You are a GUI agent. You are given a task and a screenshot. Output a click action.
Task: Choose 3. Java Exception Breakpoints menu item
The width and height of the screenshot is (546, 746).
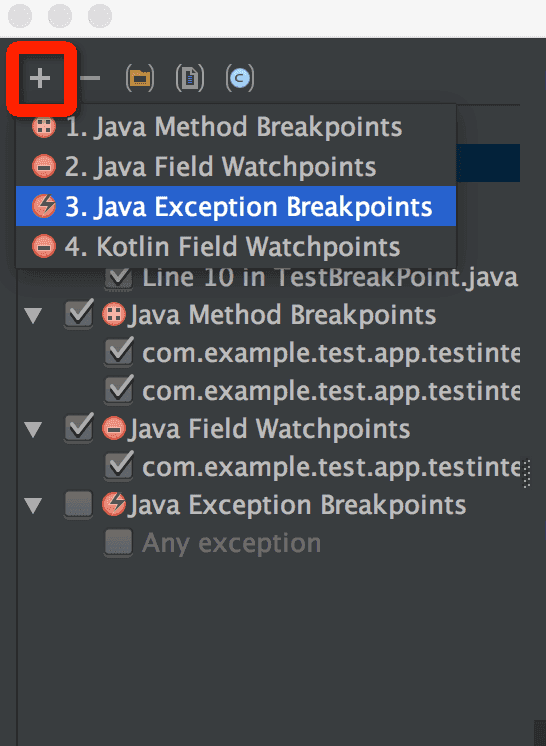(x=236, y=206)
